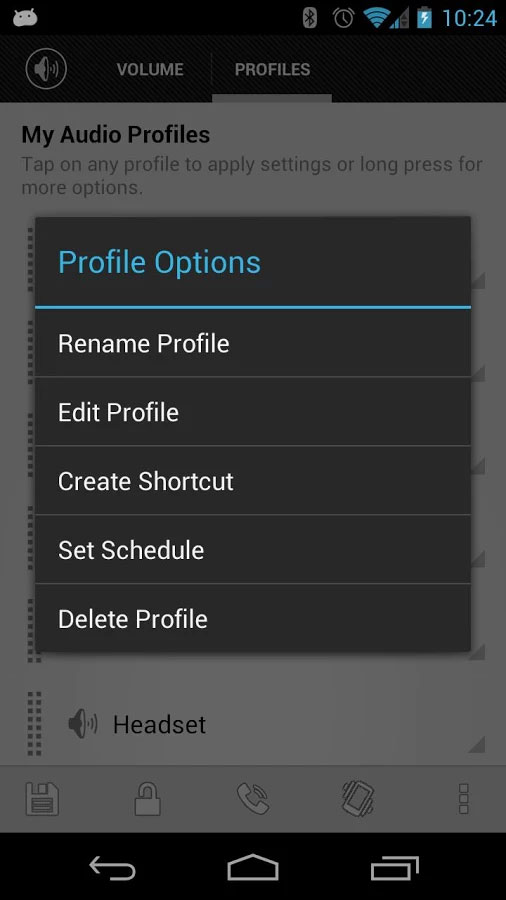Switch to the VOLUME tab

[x=150, y=69]
